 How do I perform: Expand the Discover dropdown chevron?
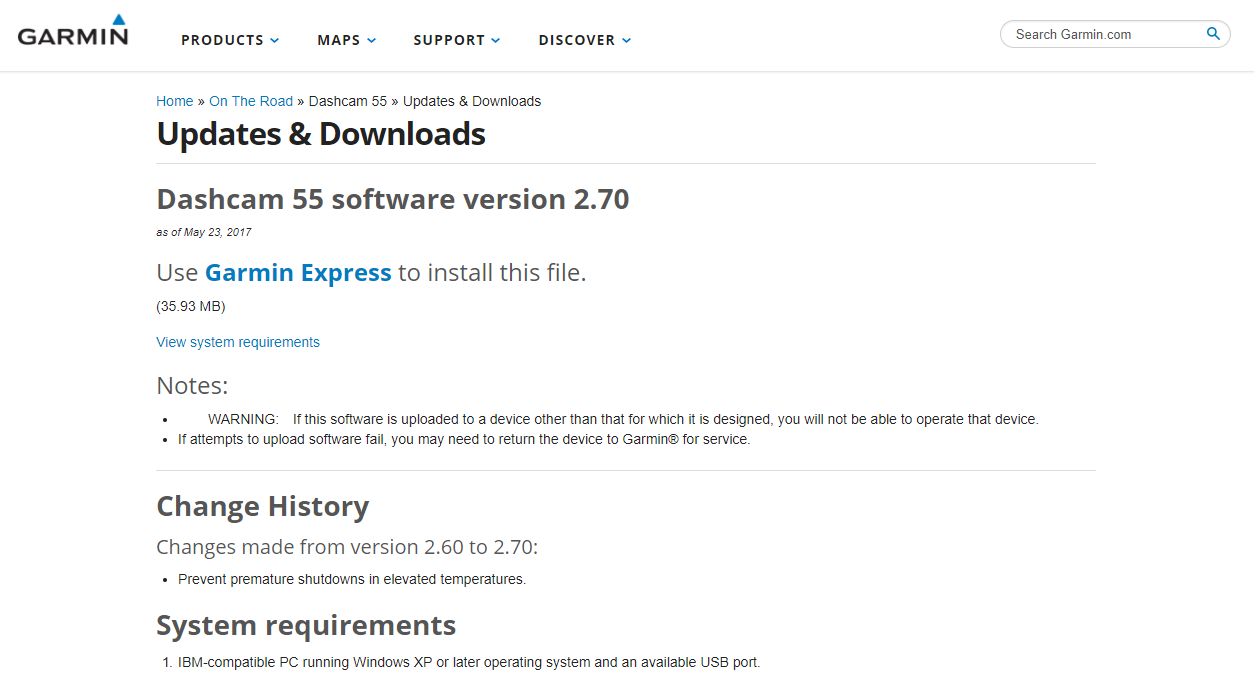coord(627,40)
